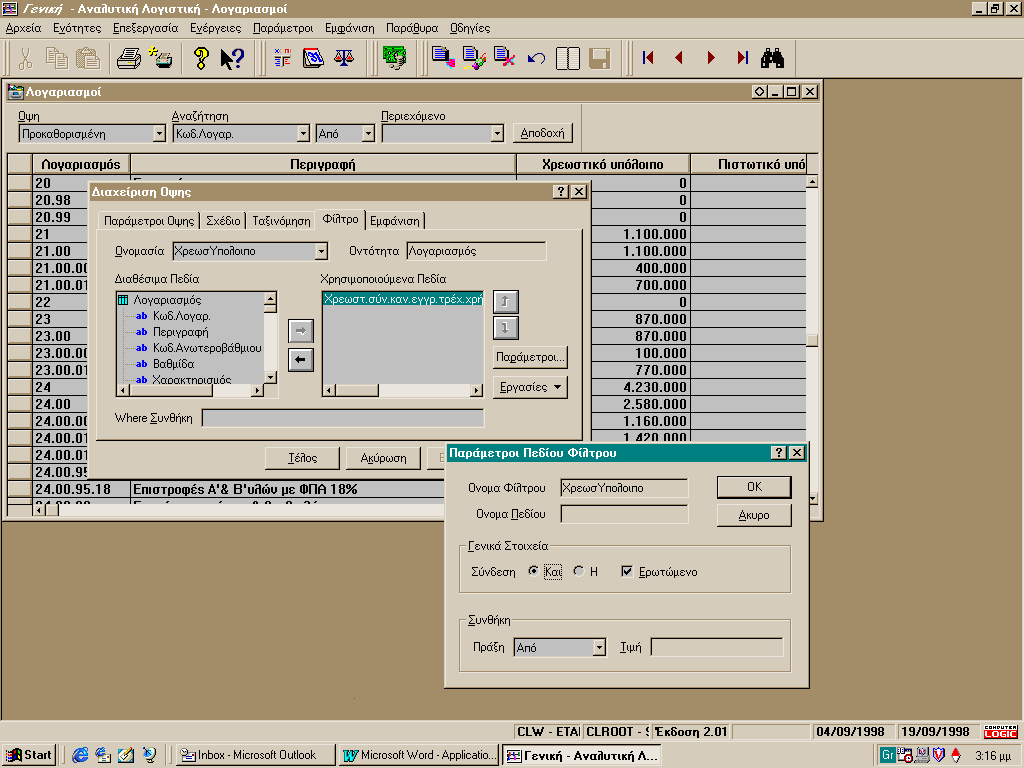1024x768 pixels.
Task: Click the sort/filter list icon with red marks
Action: (282, 59)
